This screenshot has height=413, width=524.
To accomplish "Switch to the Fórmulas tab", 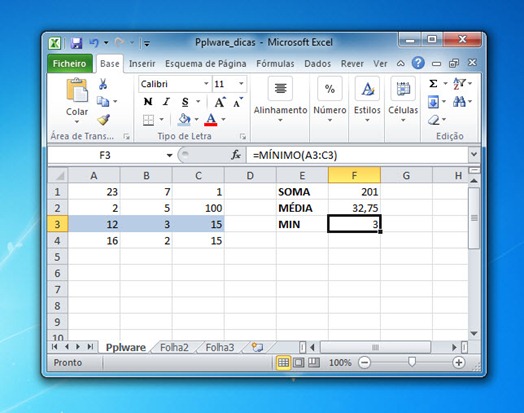I will click(275, 63).
